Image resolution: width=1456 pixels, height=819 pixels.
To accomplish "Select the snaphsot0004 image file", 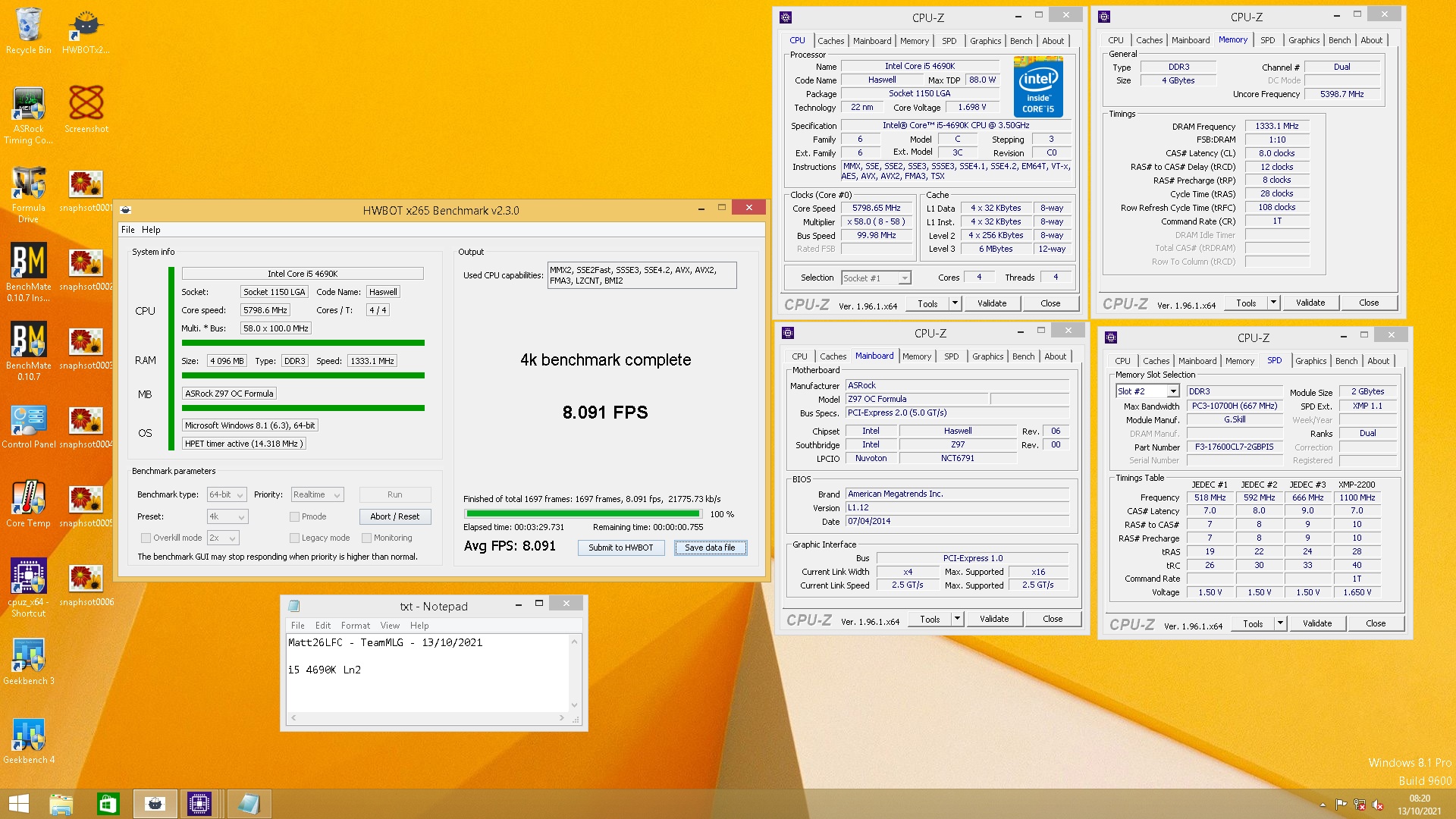I will (x=86, y=426).
